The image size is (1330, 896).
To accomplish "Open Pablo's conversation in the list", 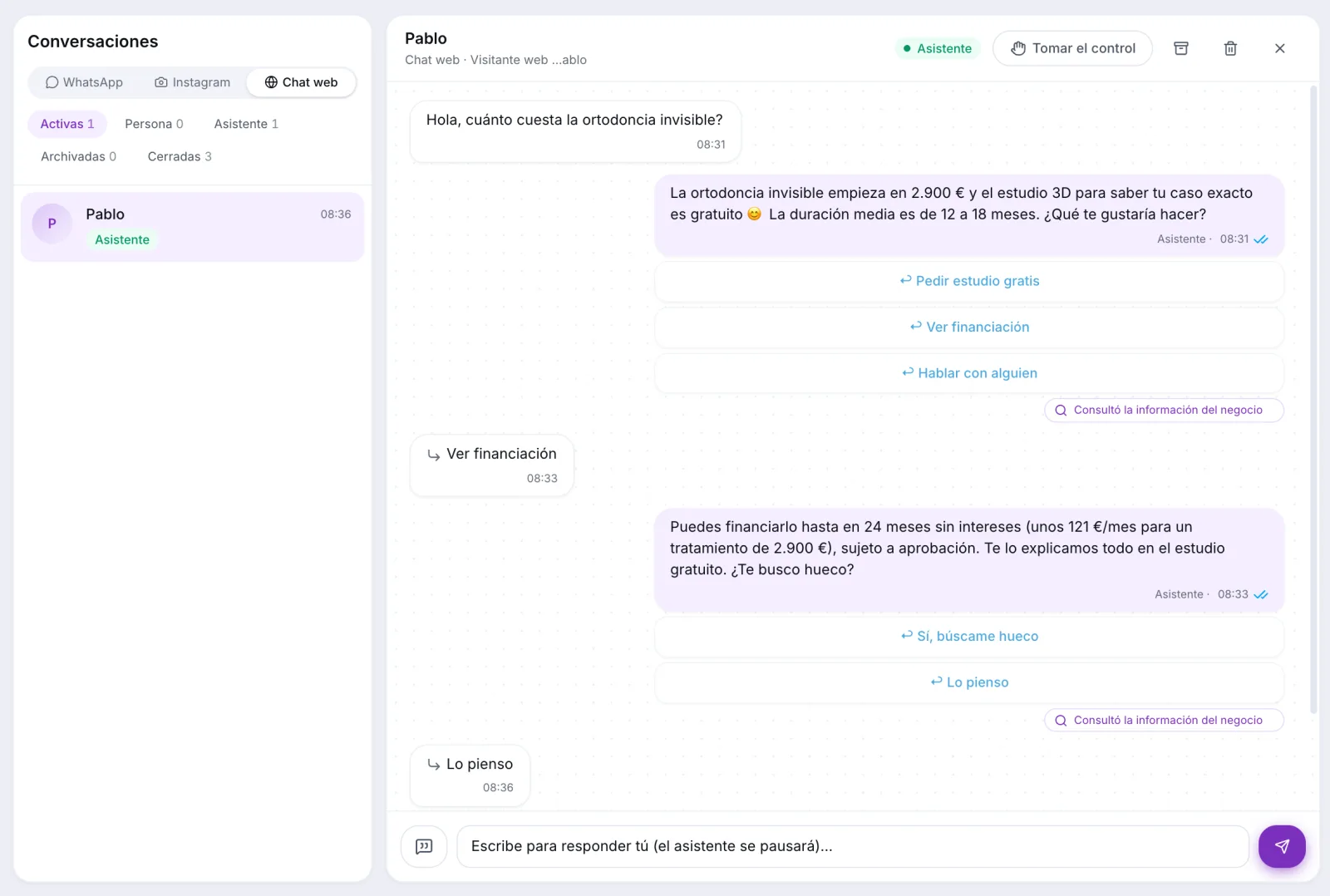I will click(192, 227).
